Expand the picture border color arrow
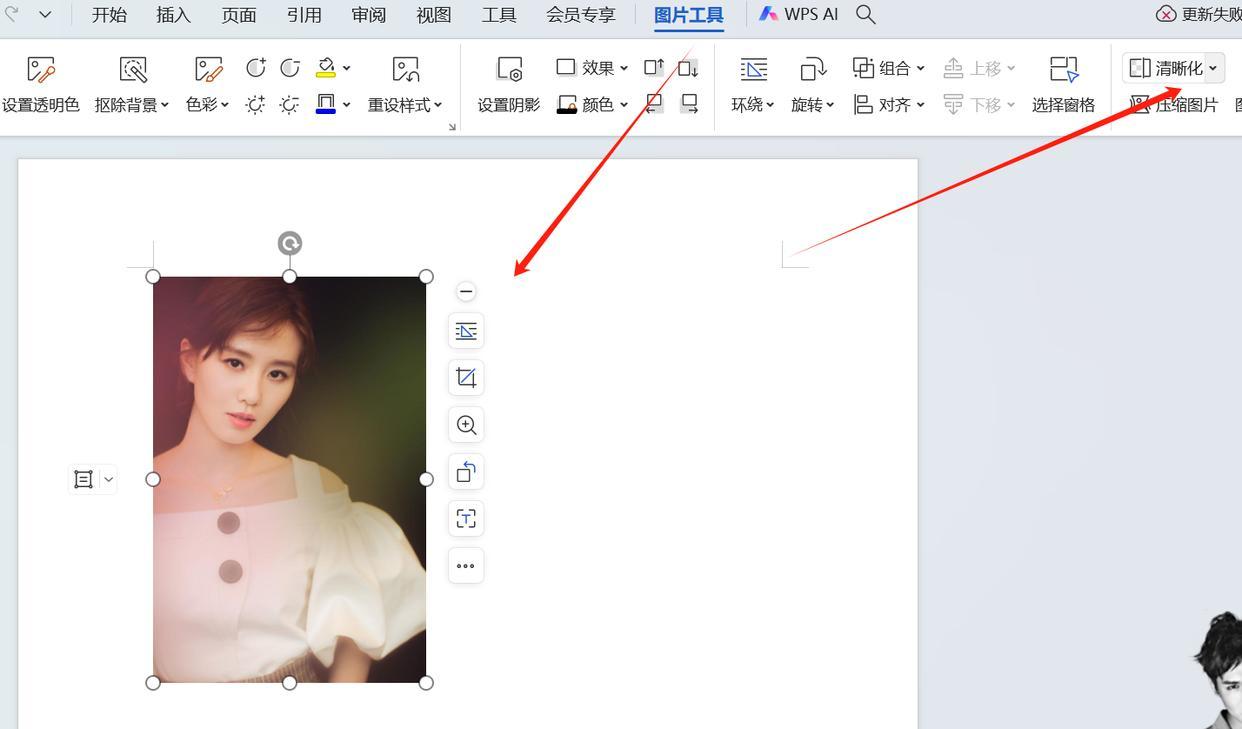Viewport: 1242px width, 729px height. (x=347, y=104)
